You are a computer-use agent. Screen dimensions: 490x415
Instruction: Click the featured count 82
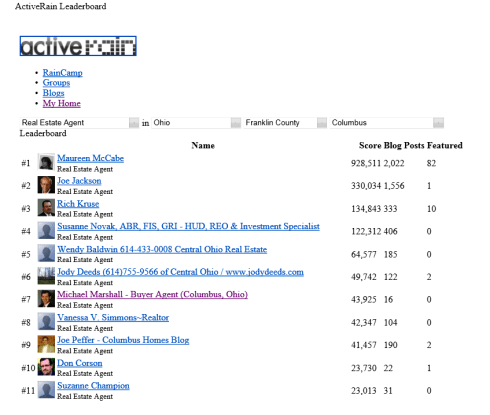point(431,163)
